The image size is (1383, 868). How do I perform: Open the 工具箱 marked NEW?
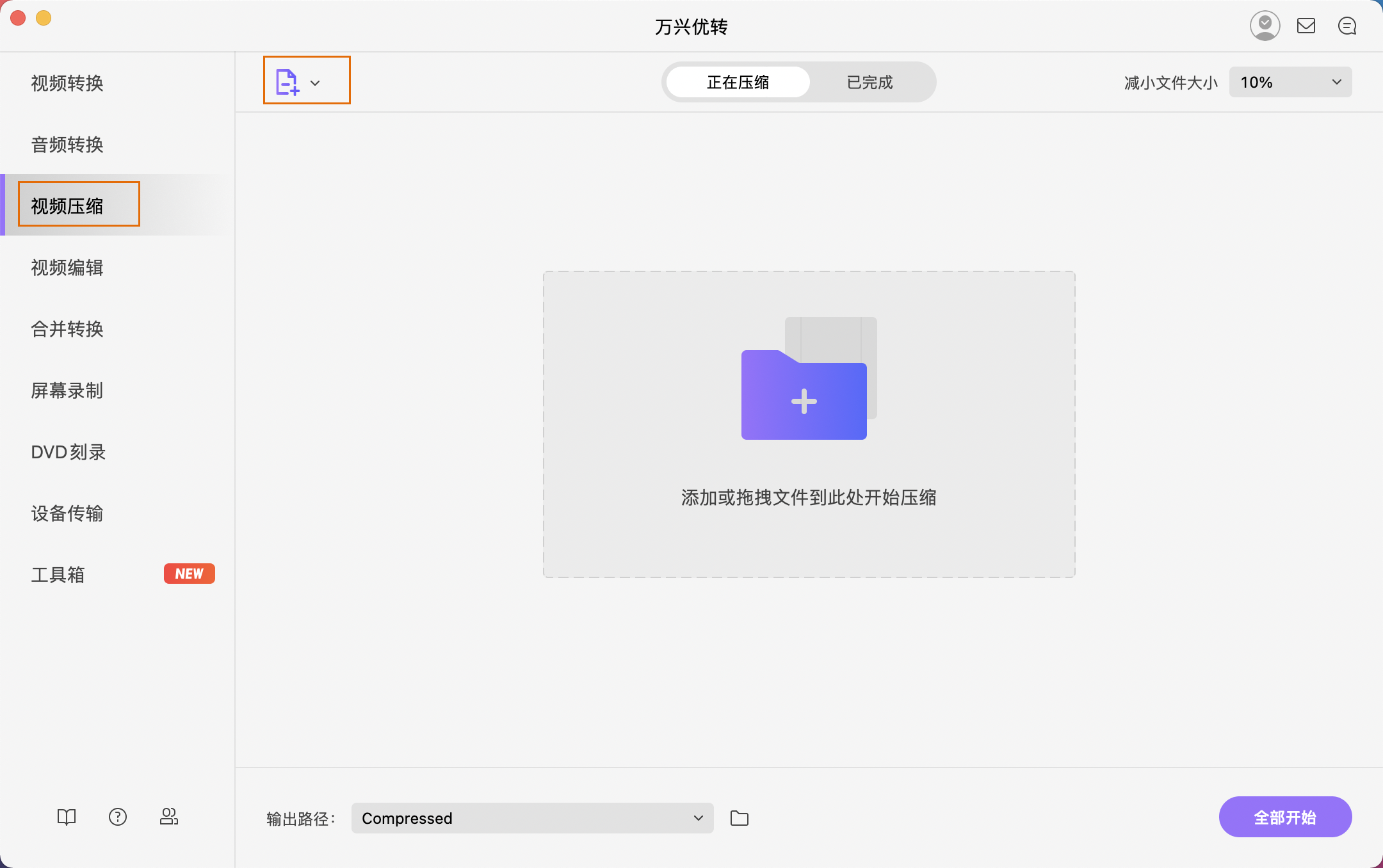coord(58,575)
